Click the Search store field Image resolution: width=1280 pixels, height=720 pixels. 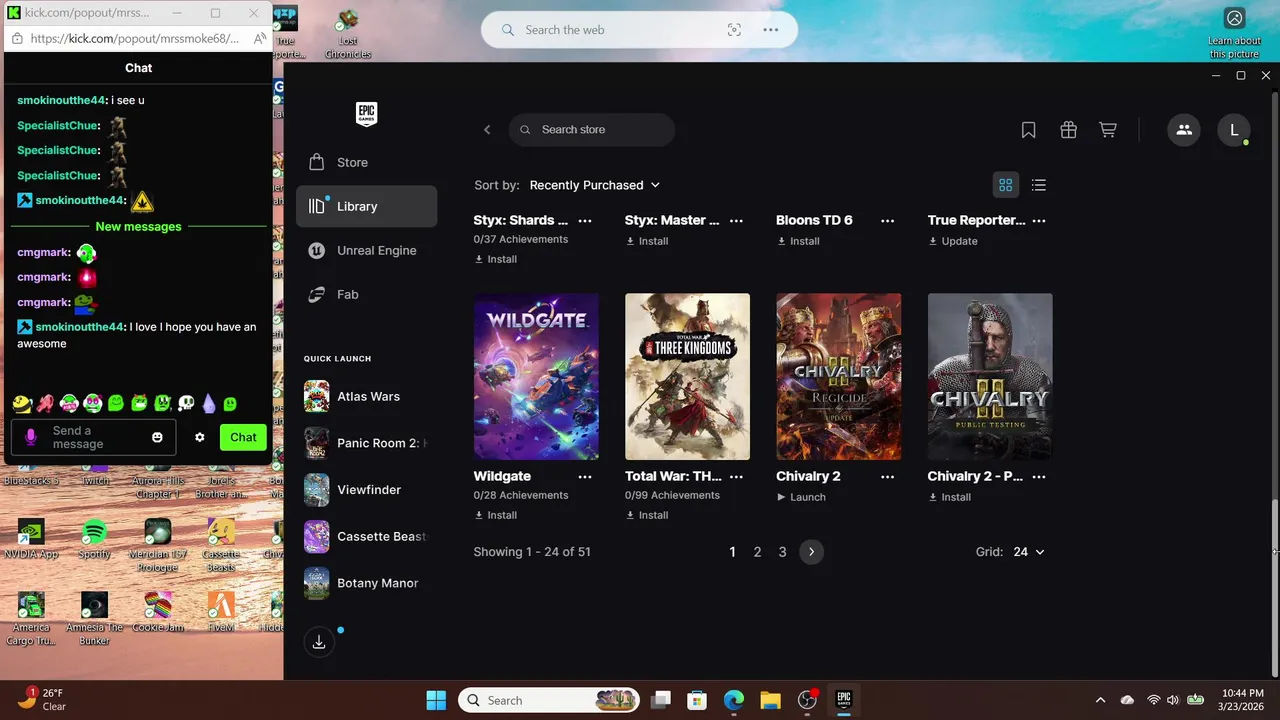[592, 129]
